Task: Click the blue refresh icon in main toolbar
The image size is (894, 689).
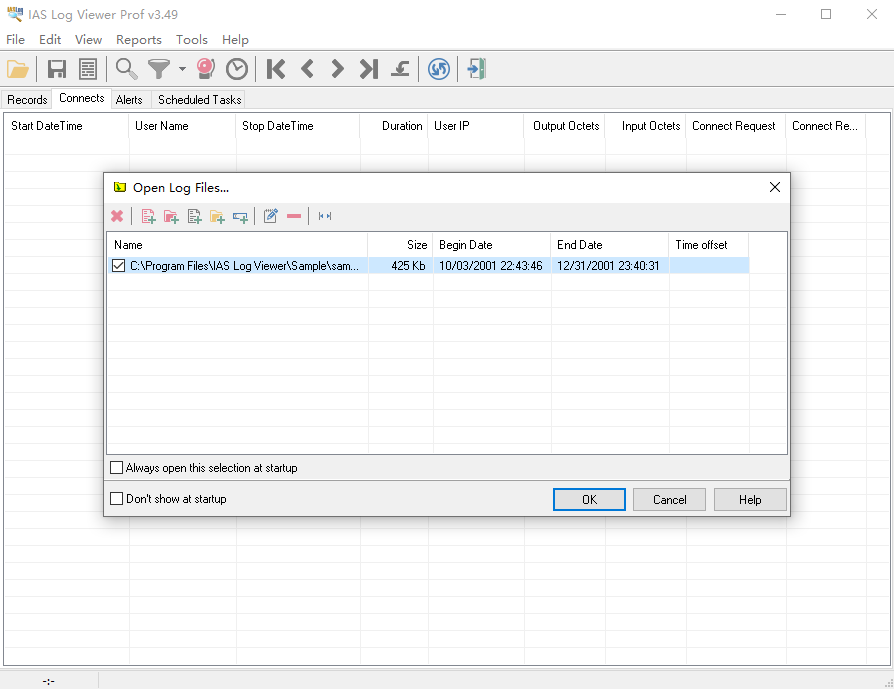Action: coord(438,69)
